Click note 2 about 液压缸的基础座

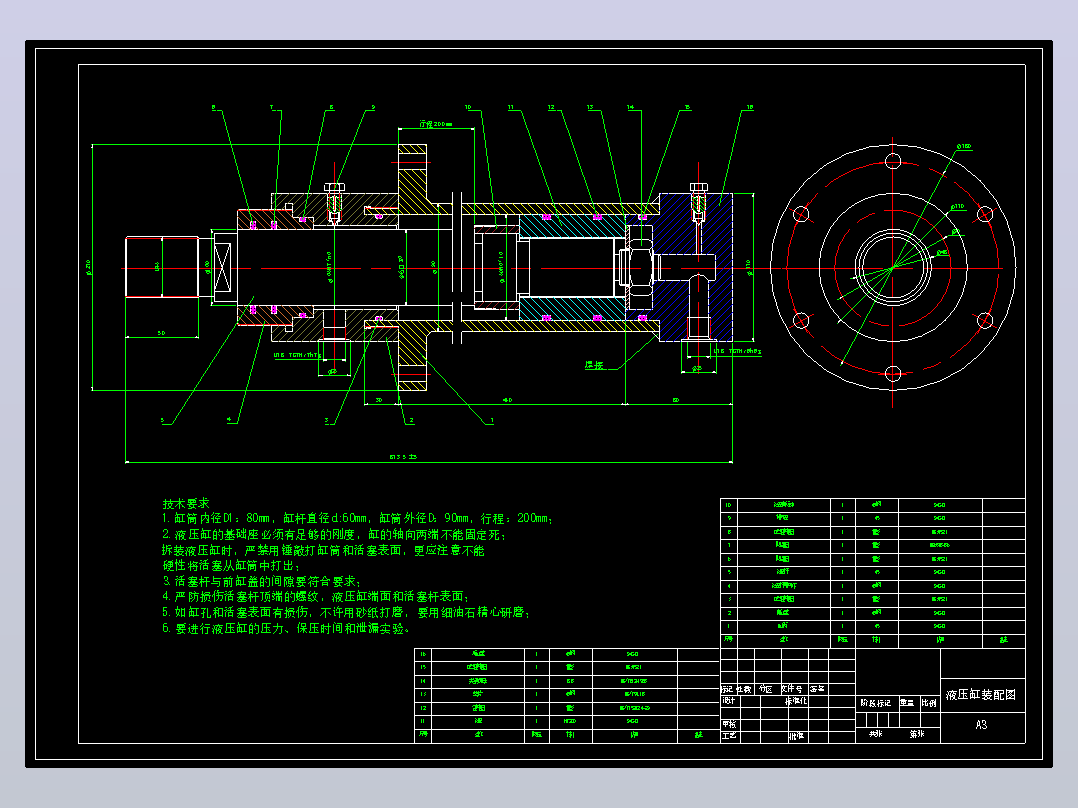[334, 534]
